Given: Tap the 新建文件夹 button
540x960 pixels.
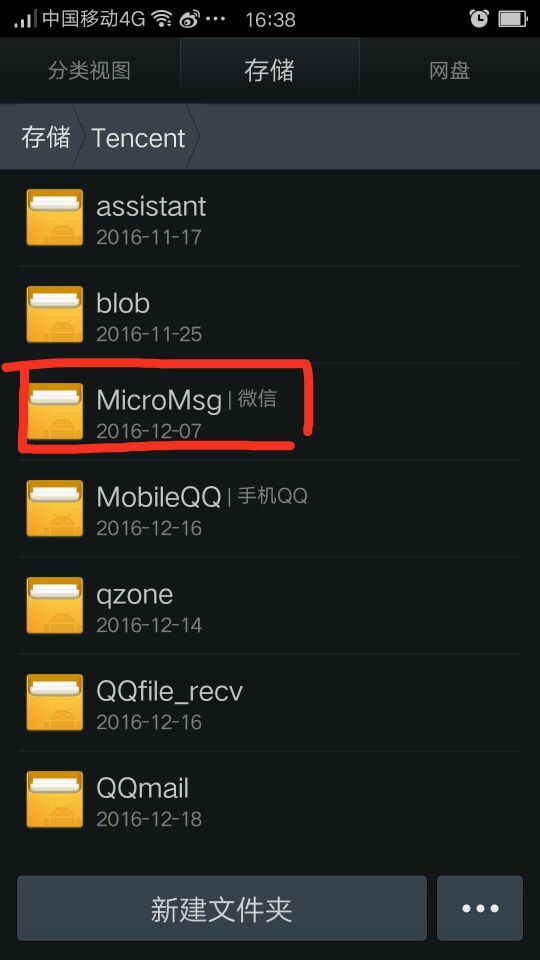Looking at the screenshot, I should click(x=222, y=908).
